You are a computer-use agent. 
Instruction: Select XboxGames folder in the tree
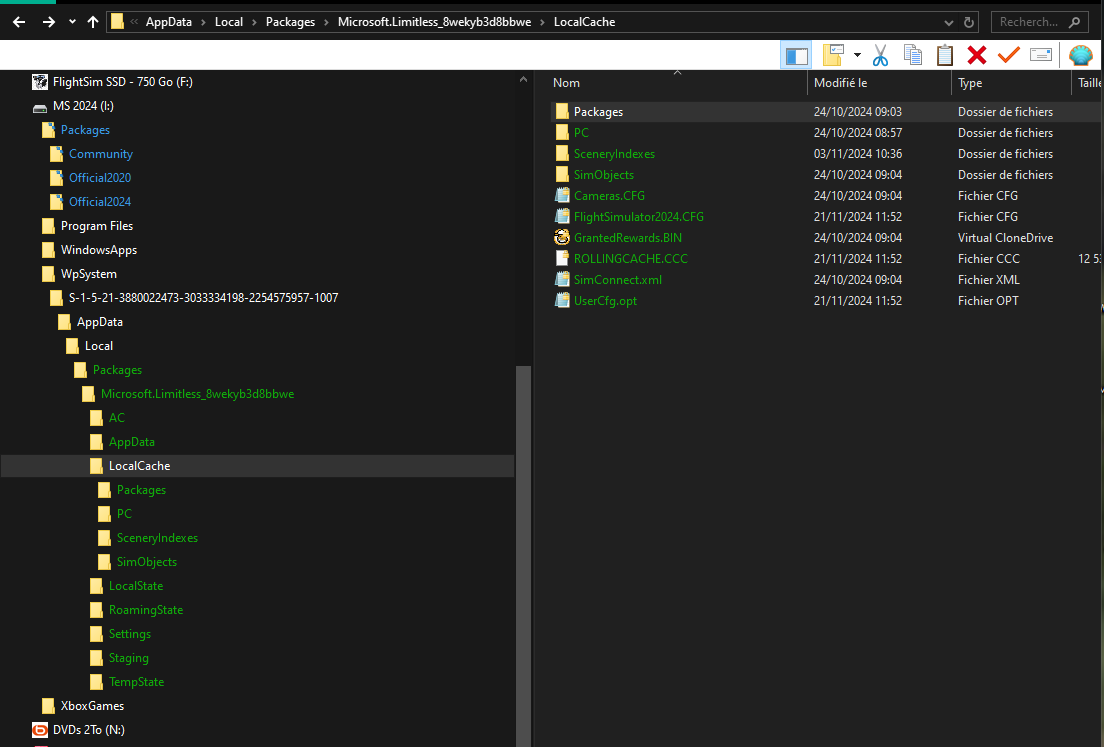(x=92, y=705)
